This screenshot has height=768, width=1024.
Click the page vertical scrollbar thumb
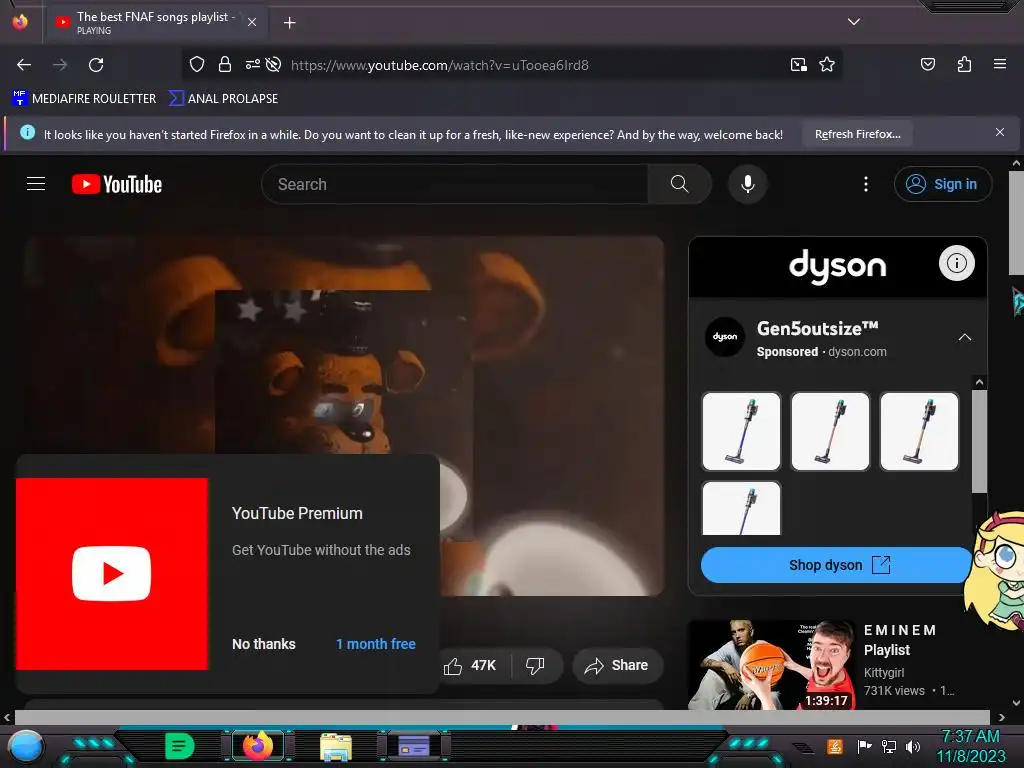pos(1016,223)
